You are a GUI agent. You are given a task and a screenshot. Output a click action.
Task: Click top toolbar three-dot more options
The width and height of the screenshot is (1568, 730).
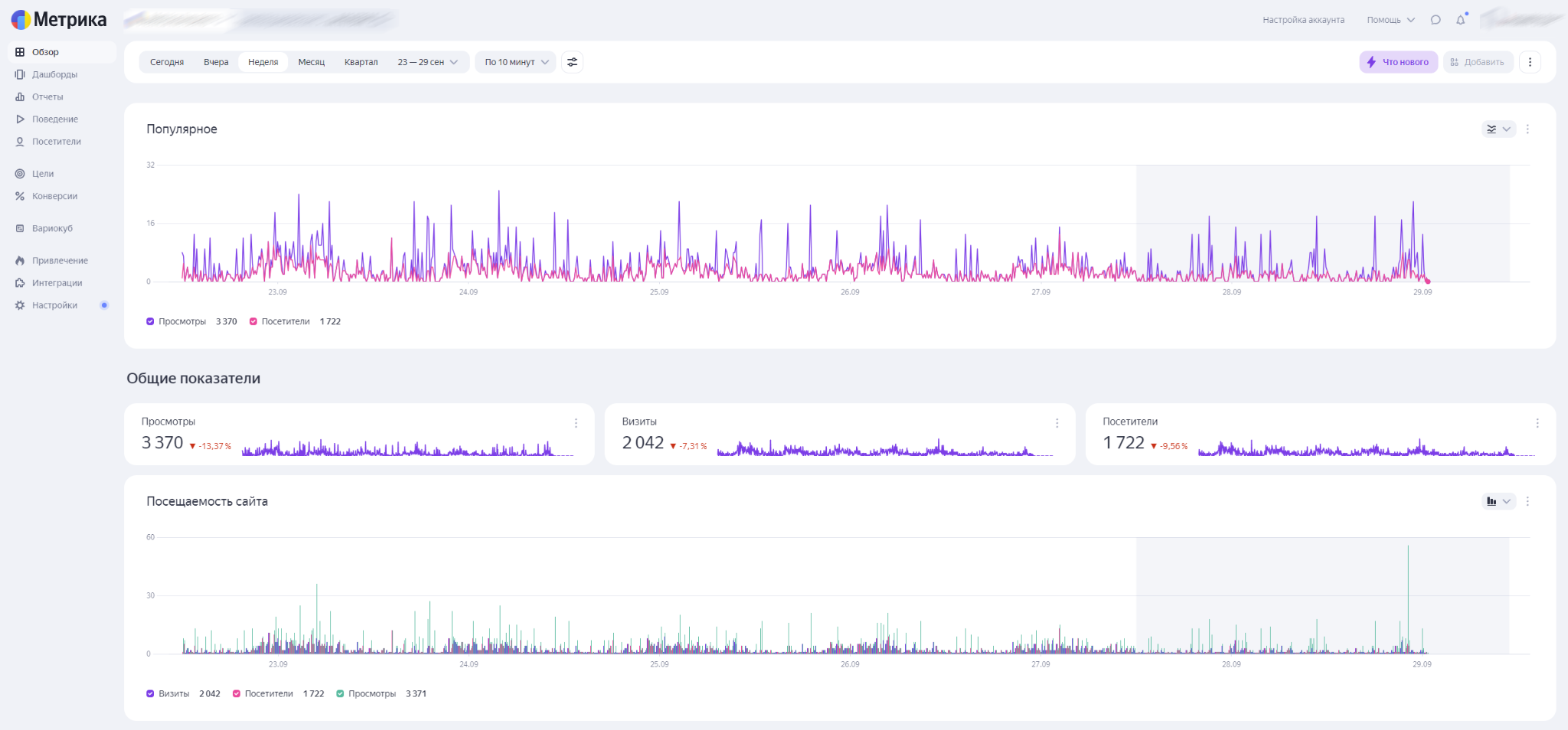click(1530, 62)
